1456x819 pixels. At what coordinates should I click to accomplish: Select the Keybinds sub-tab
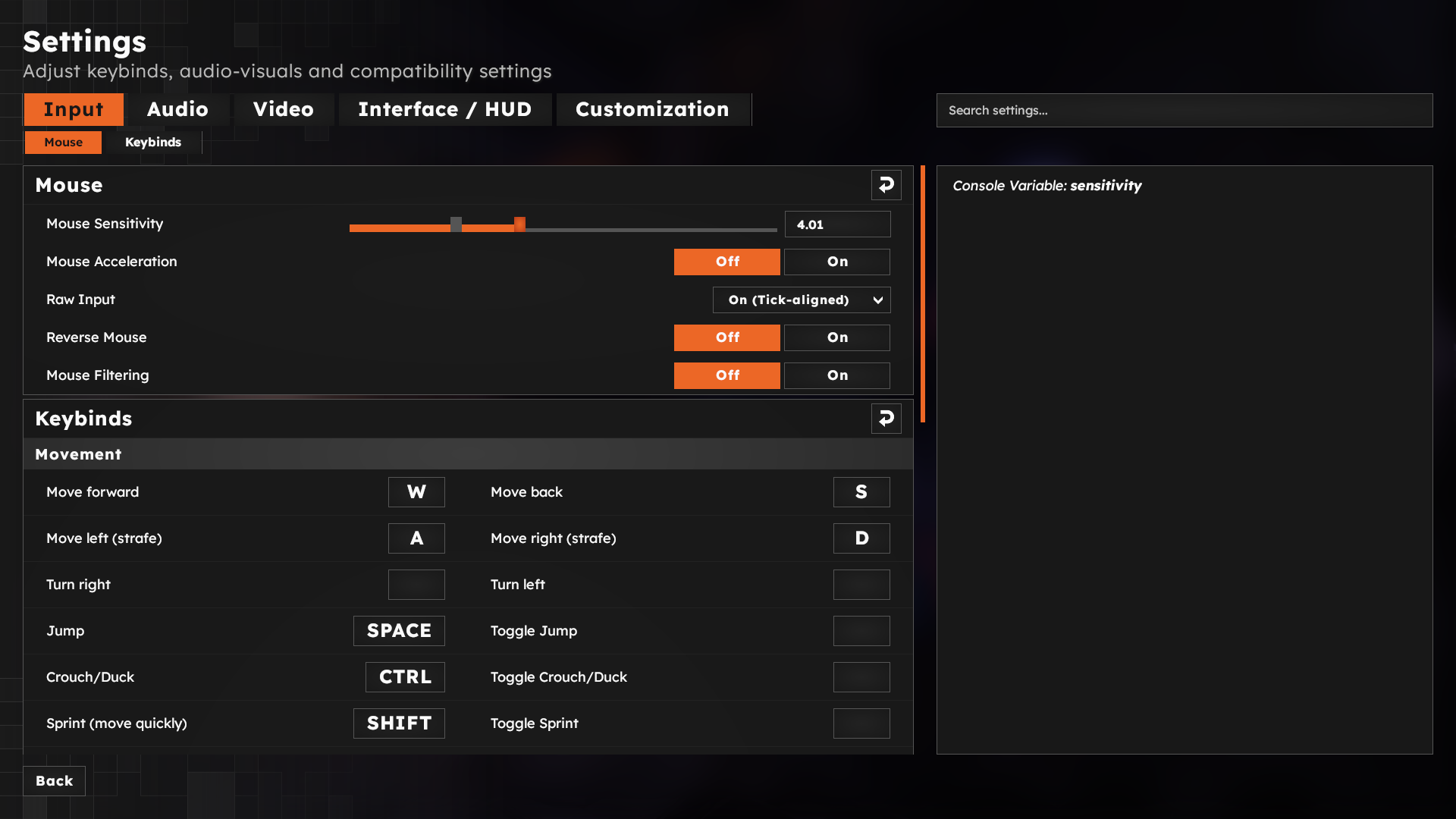(153, 142)
